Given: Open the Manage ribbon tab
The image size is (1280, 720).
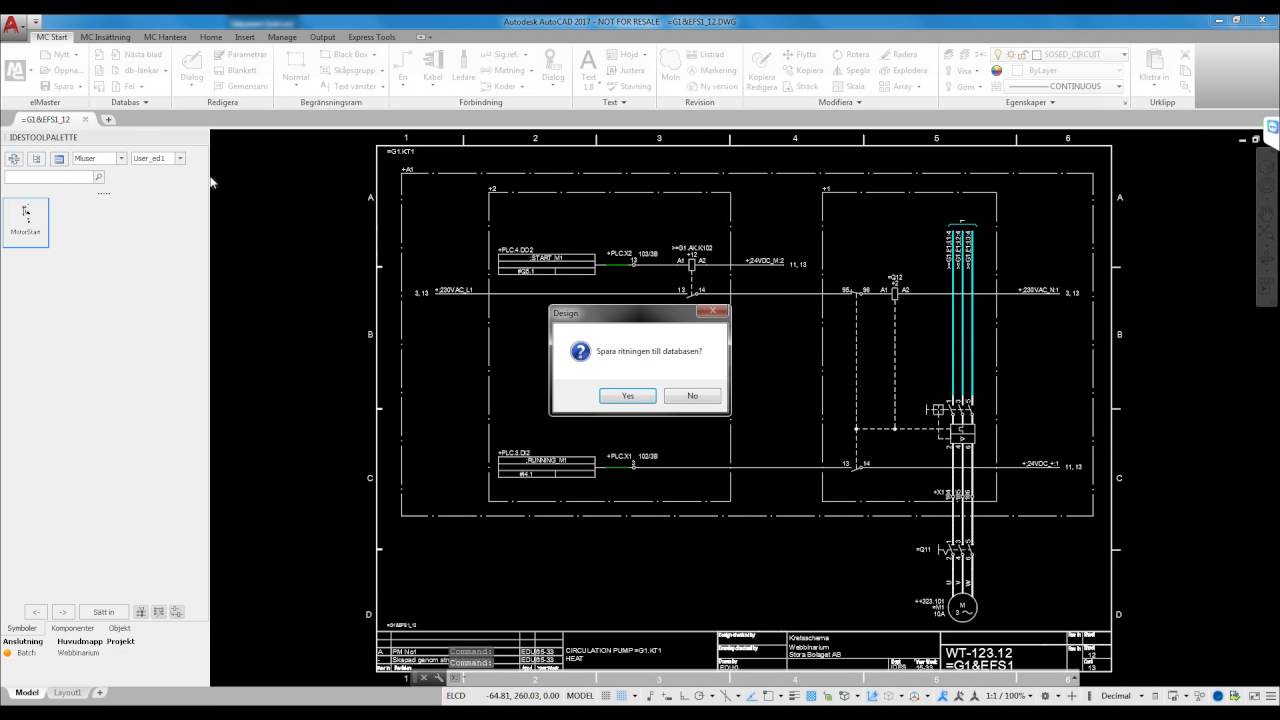Looking at the screenshot, I should pos(282,37).
